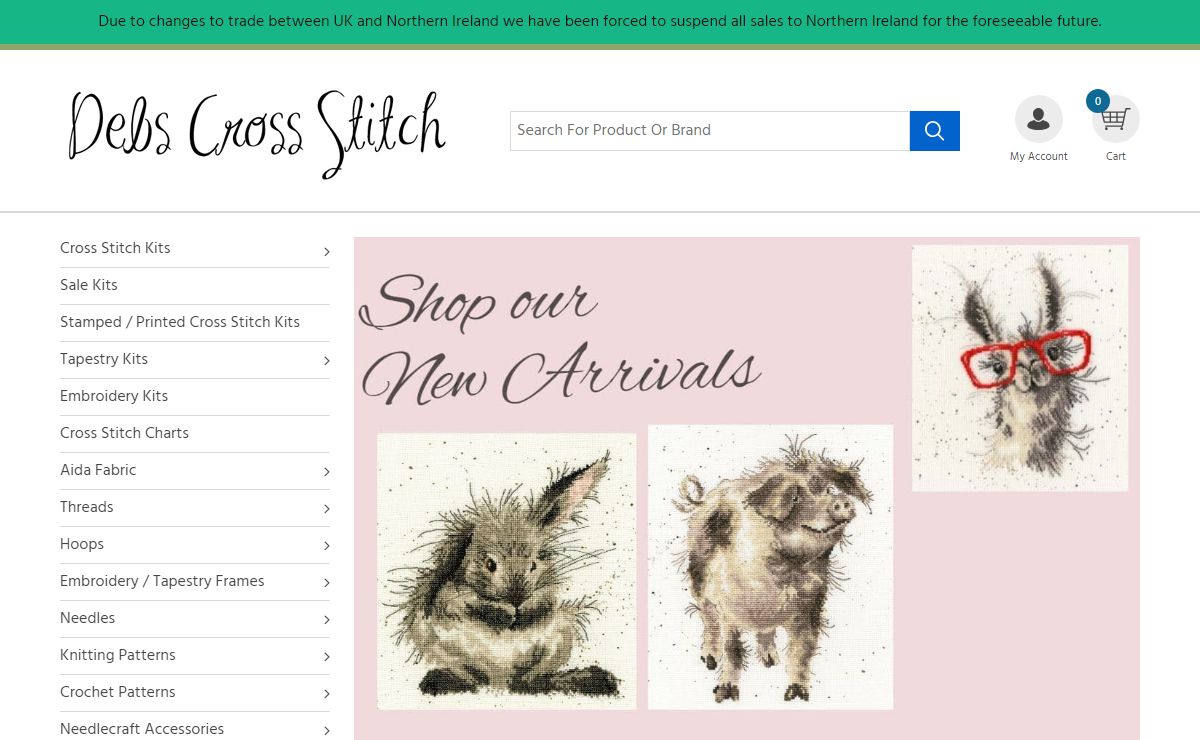Focus the Search For Product Or Brand field
The width and height of the screenshot is (1200, 740).
(x=709, y=131)
